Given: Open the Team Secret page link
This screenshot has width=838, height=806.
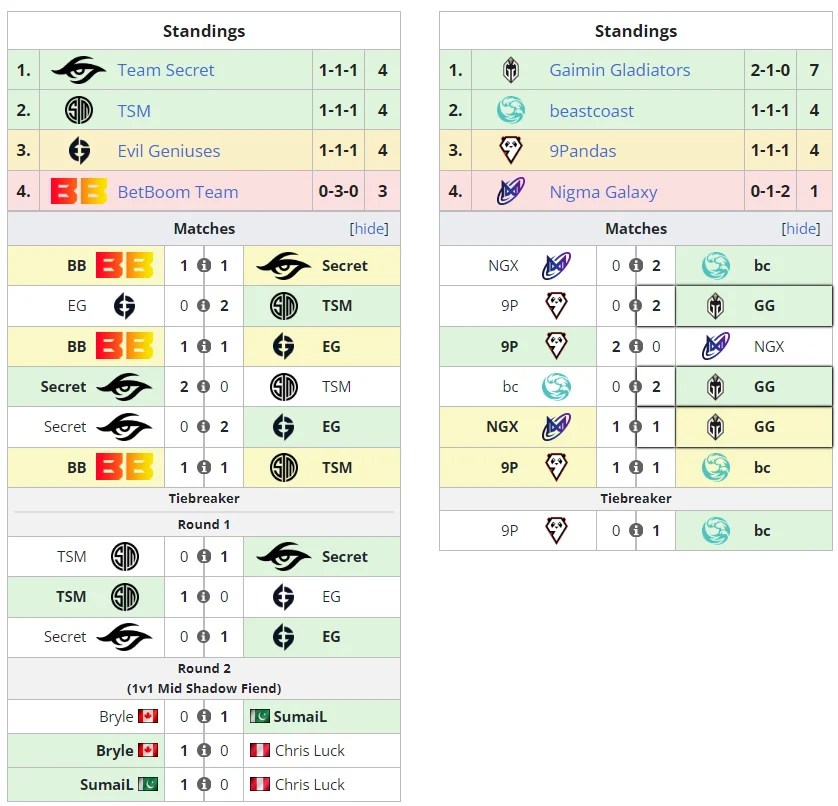Looking at the screenshot, I should click(x=166, y=70).
